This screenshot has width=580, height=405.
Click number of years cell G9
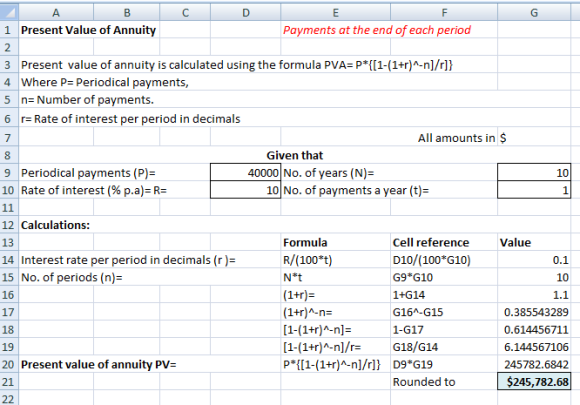pyautogui.click(x=534, y=173)
